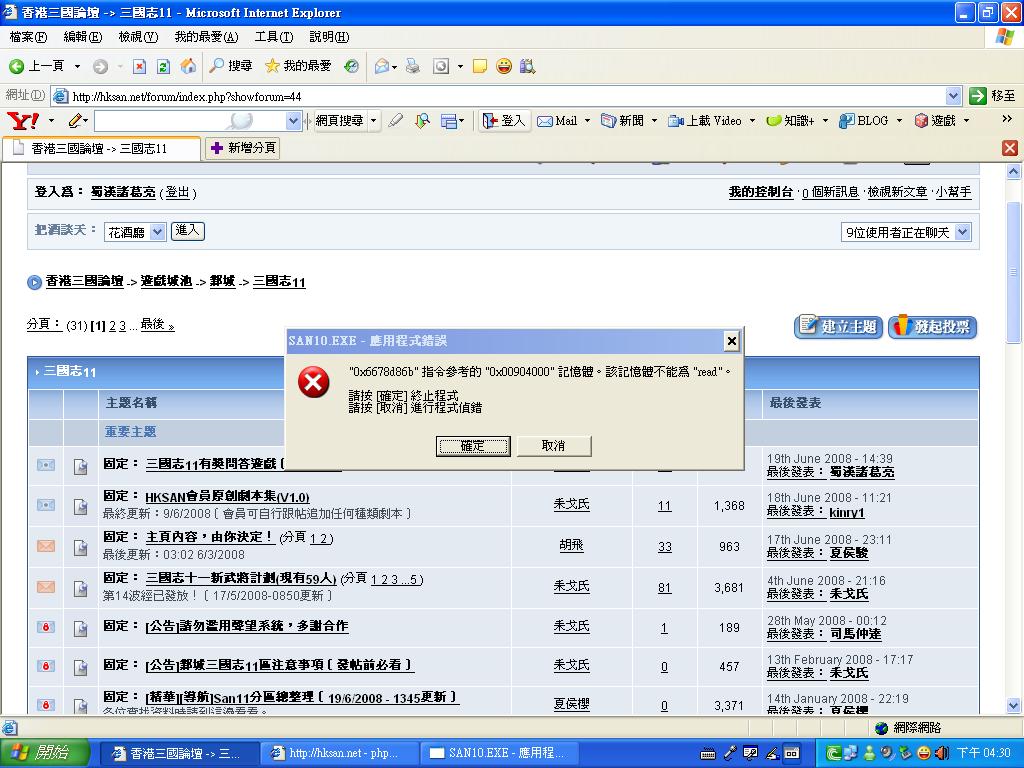Click the new tab button

point(243,148)
